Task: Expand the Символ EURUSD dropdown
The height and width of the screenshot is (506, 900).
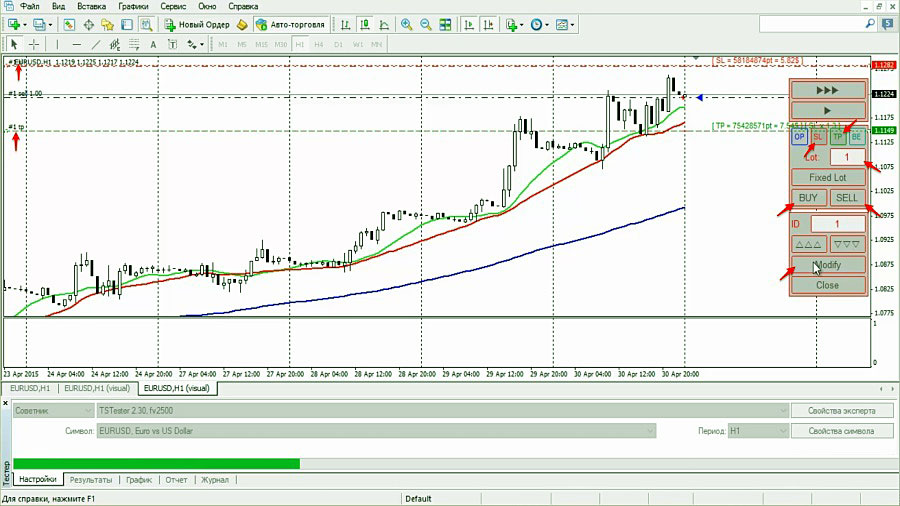Action: click(375, 431)
